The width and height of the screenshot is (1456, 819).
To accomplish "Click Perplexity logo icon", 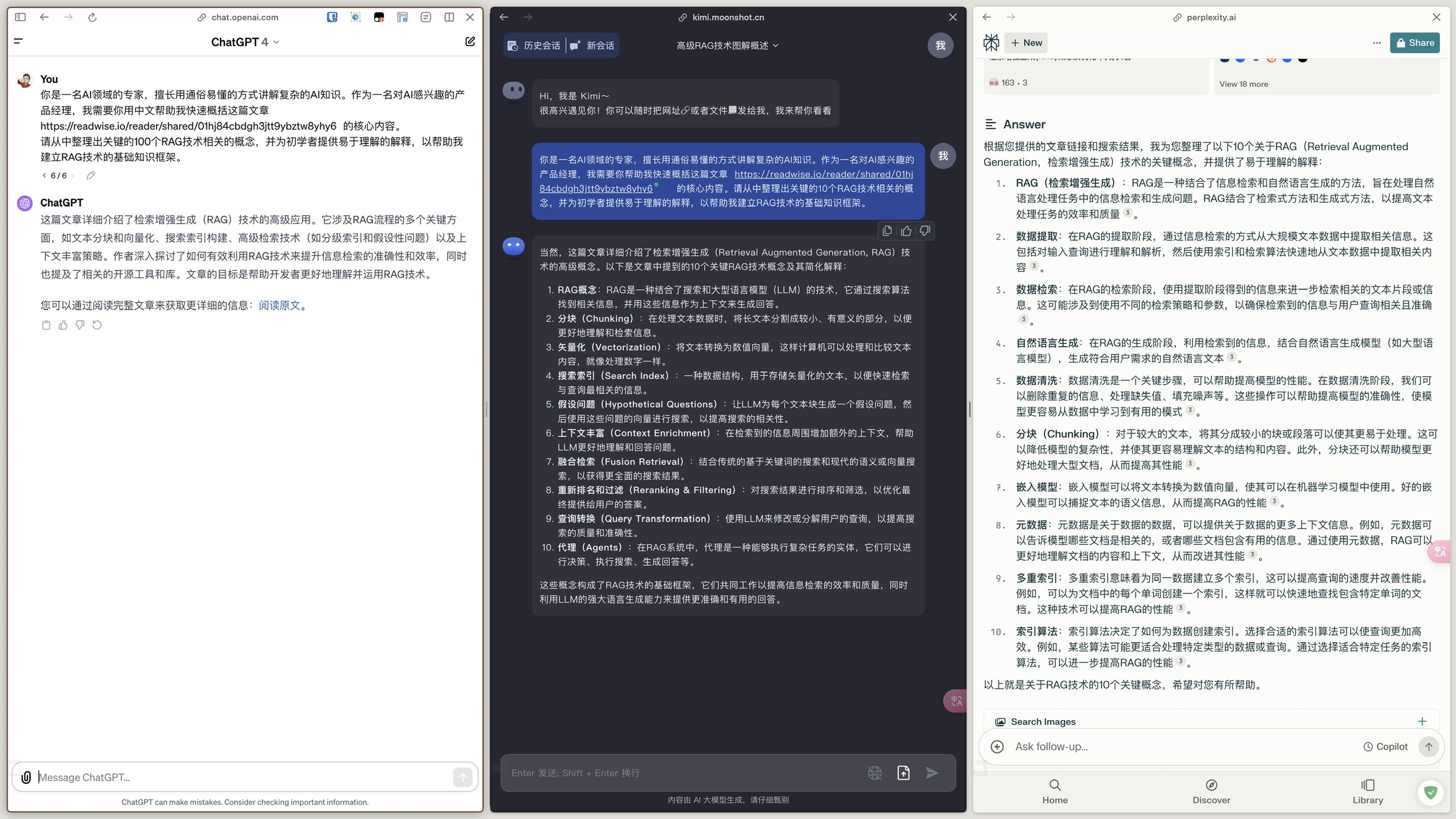I will pos(991,43).
